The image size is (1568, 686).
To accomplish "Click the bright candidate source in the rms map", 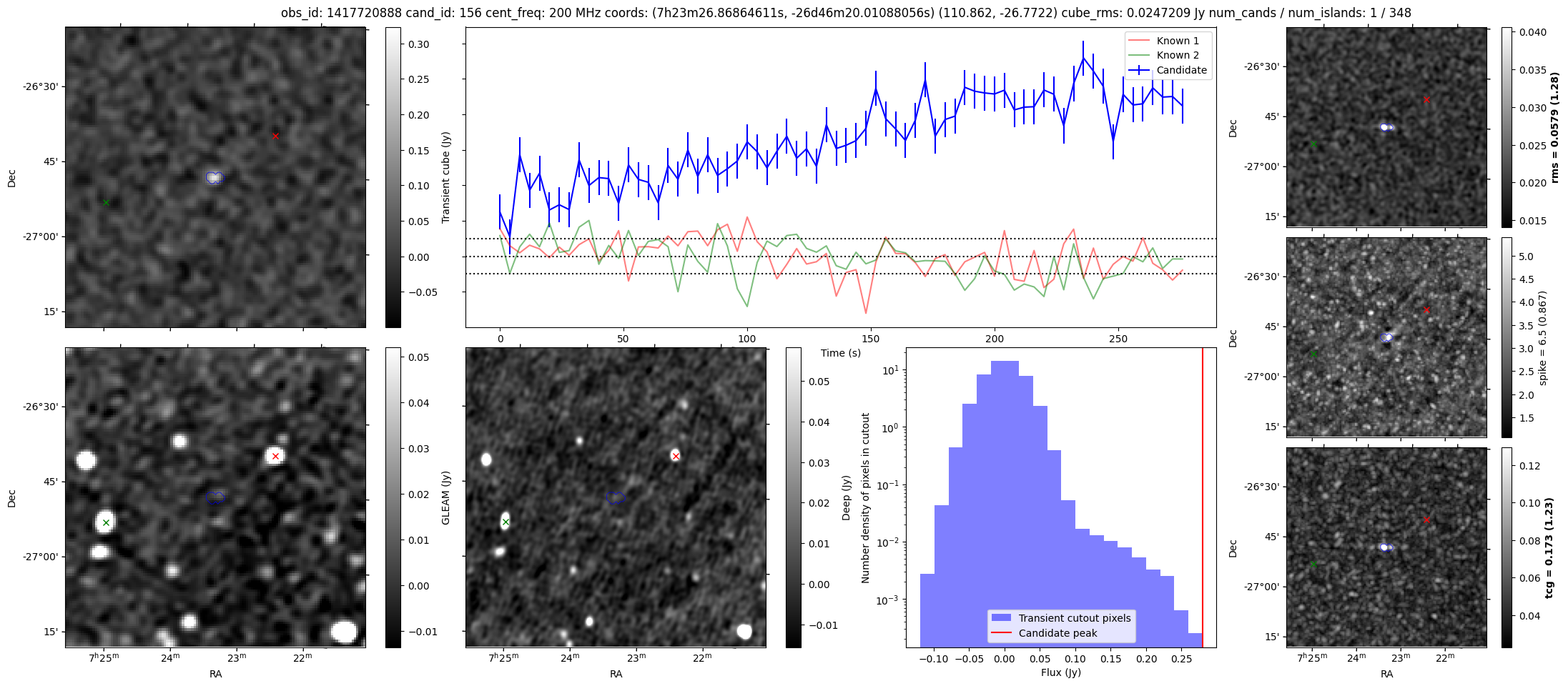I will click(x=1386, y=127).
